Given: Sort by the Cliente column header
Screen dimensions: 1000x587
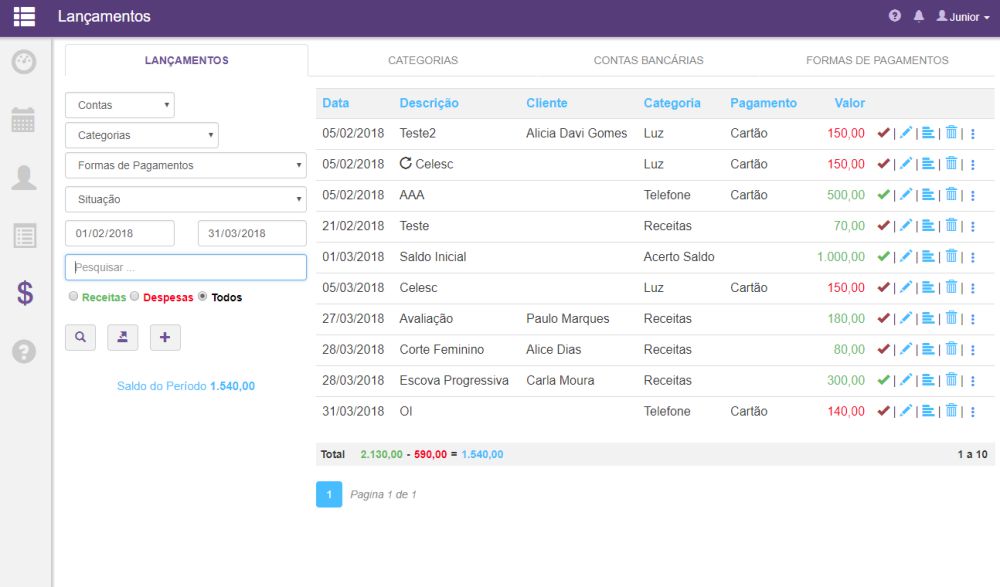Looking at the screenshot, I should click(547, 103).
